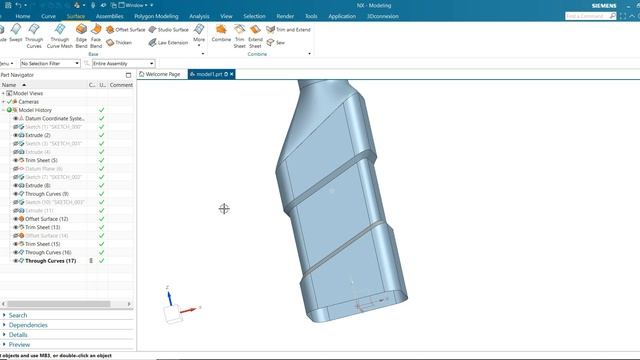640x360 pixels.
Task: Open the Home ribbon tab
Action: [x=23, y=16]
